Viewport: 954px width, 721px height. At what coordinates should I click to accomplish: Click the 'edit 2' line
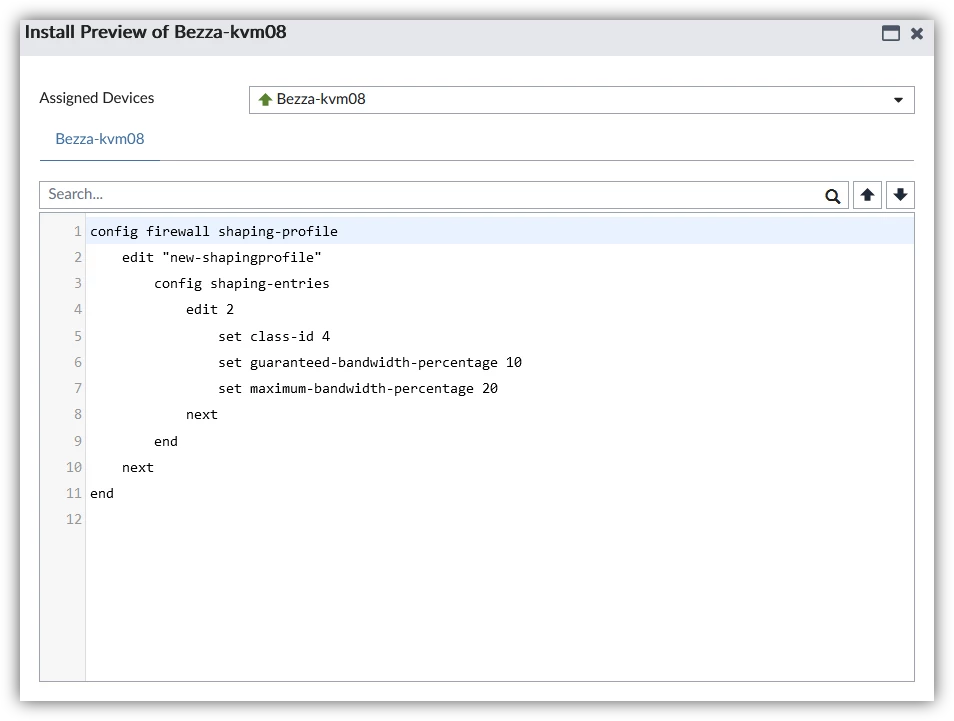tap(210, 310)
